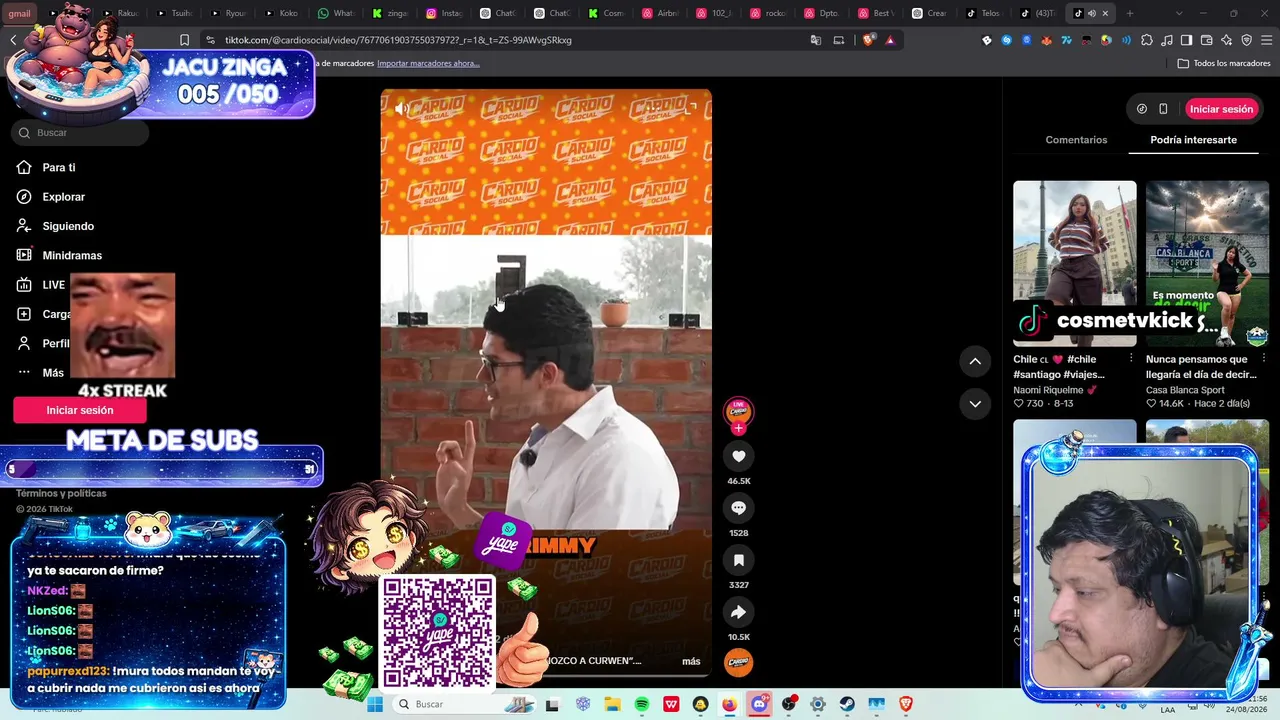
Task: Open WPS Office from the taskbar
Action: point(671,704)
